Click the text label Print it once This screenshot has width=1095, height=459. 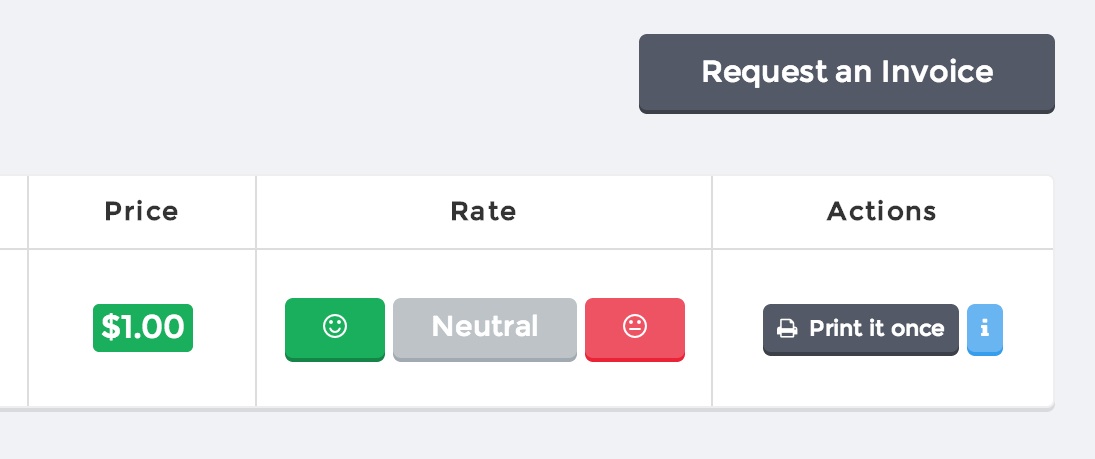click(876, 329)
